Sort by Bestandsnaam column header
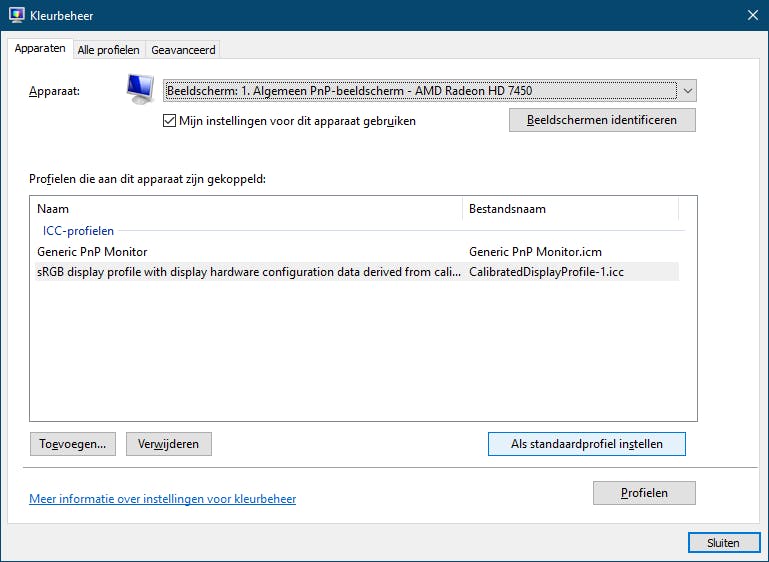This screenshot has height=562, width=769. (570, 209)
